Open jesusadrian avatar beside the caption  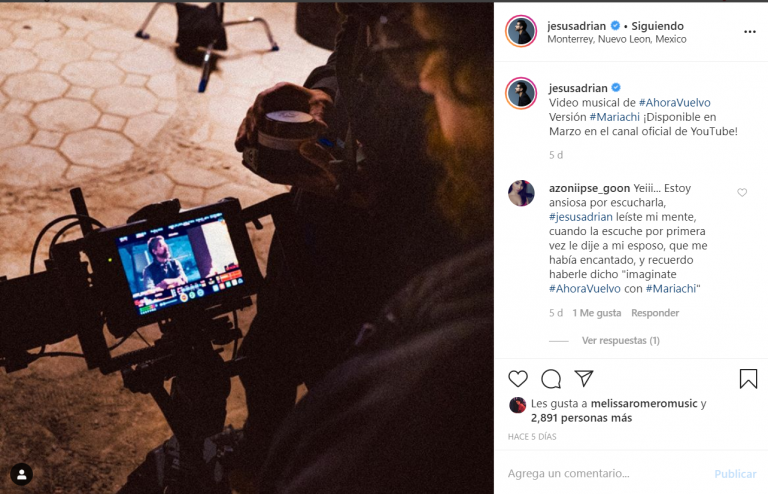click(521, 93)
